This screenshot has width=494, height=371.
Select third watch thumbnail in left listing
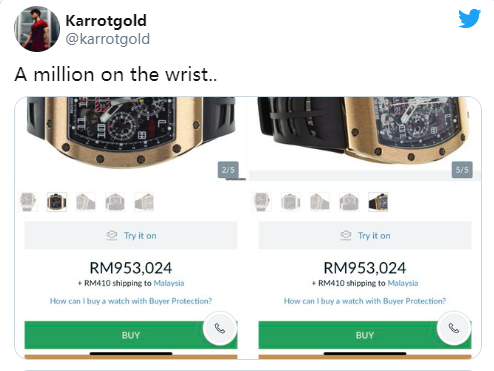coord(86,202)
